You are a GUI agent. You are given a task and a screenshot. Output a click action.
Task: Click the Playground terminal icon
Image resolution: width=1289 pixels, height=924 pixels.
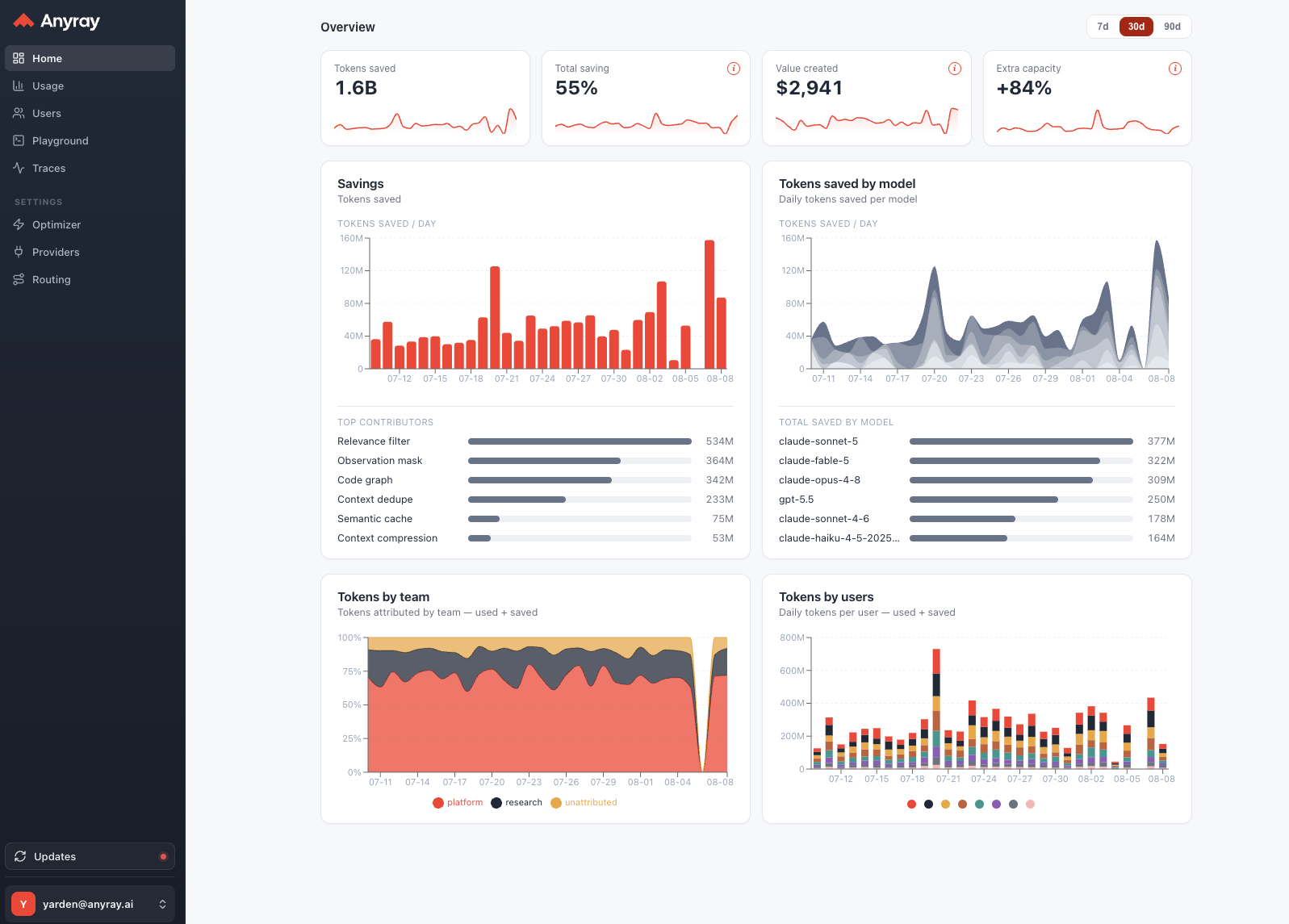(x=19, y=140)
